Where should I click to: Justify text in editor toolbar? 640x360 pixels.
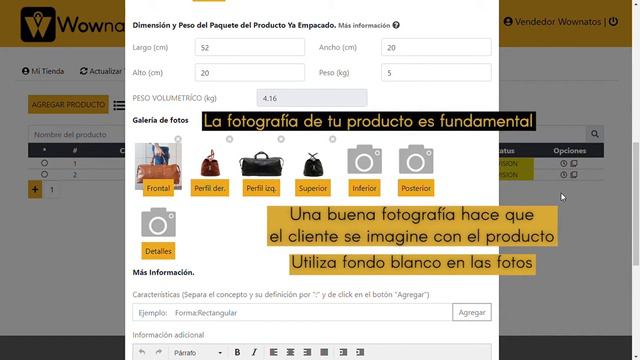324,352
